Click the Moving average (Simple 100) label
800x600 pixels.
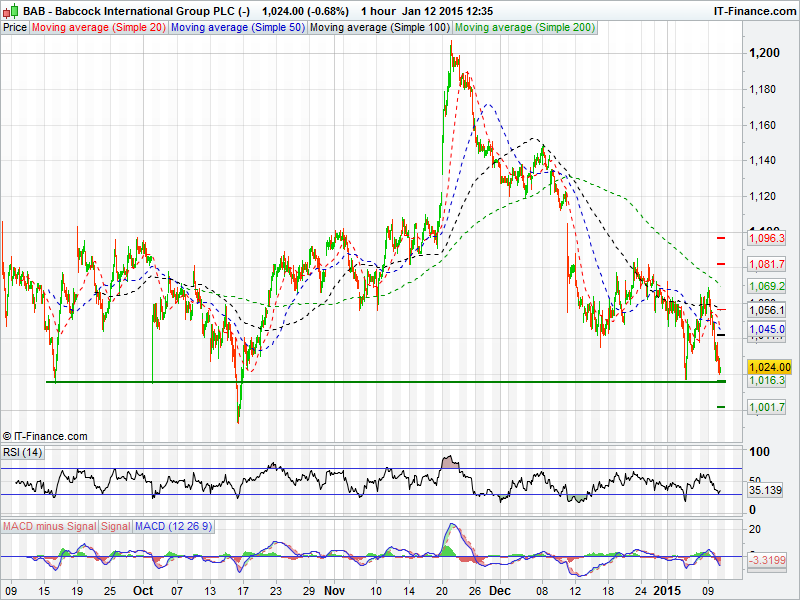point(379,27)
